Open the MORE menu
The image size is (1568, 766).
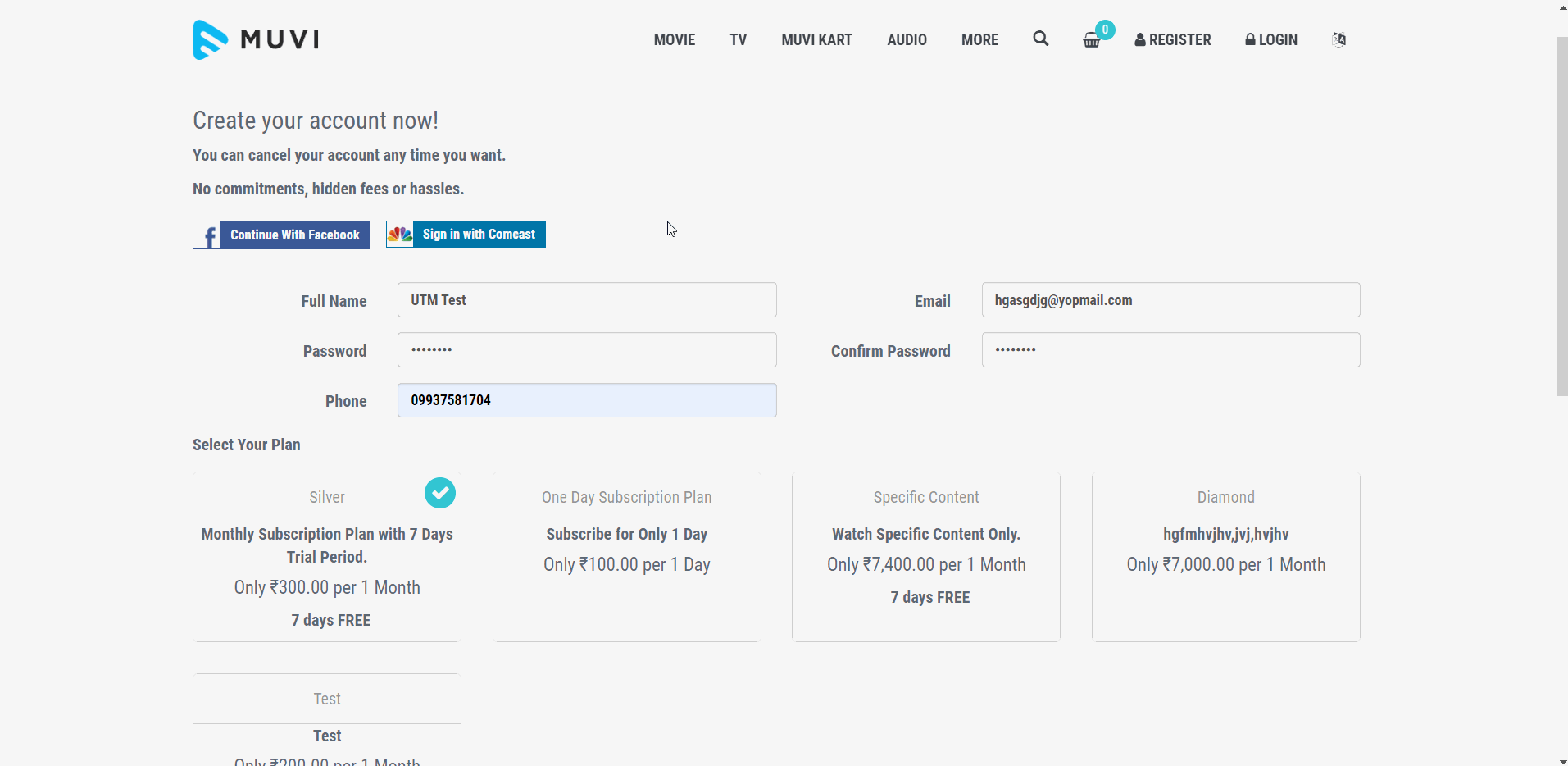979,39
